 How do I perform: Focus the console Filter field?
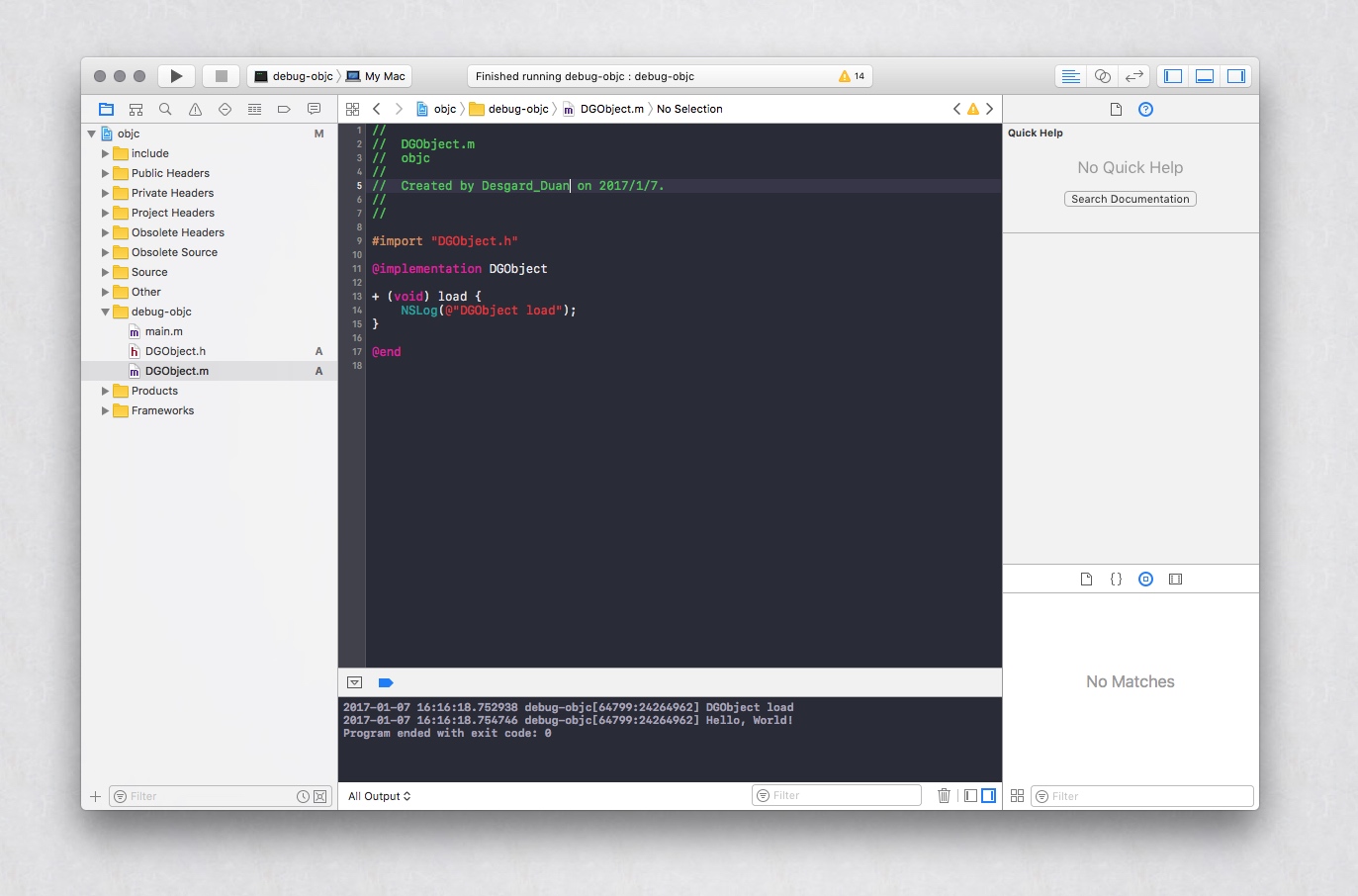837,795
